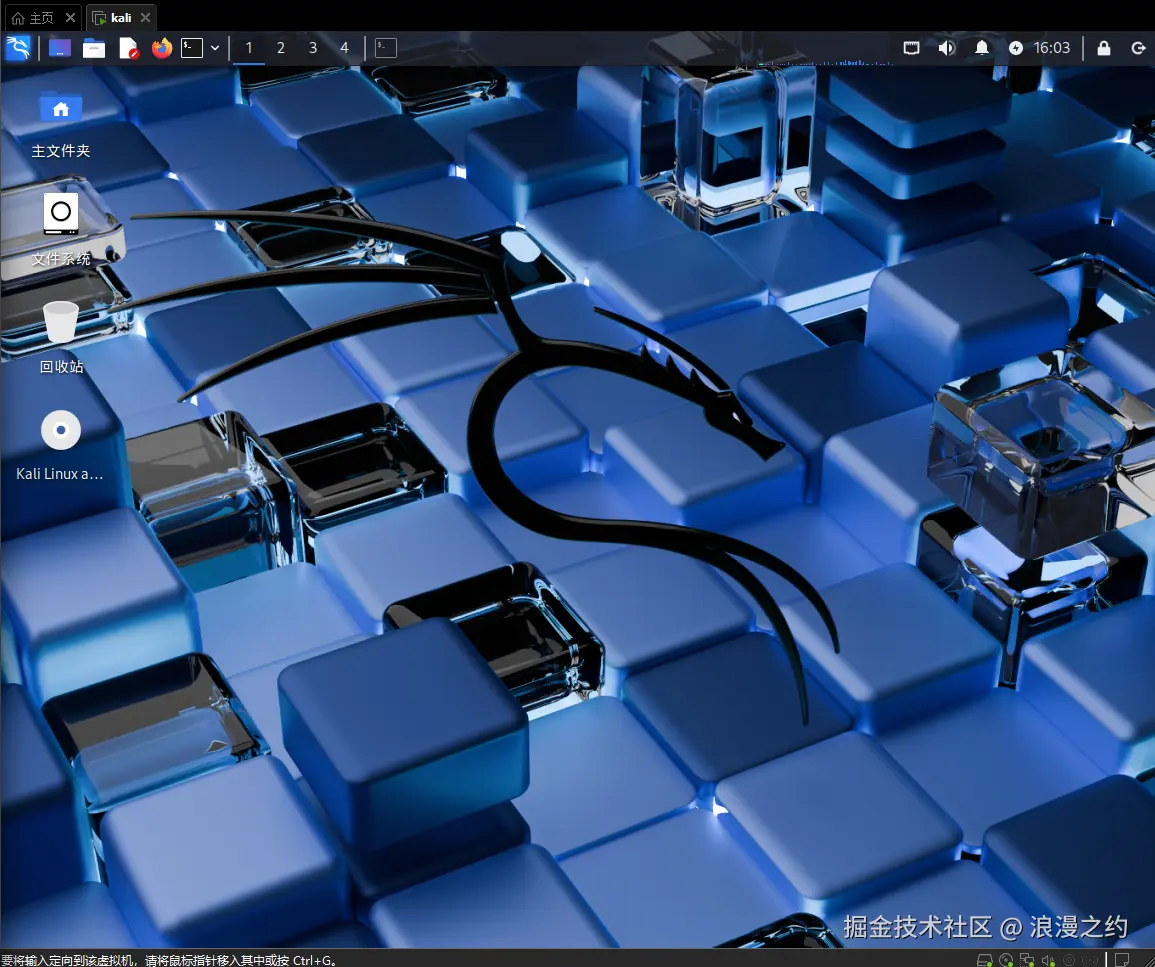Open the network display tray icon
The width and height of the screenshot is (1155, 967).
click(x=911, y=48)
